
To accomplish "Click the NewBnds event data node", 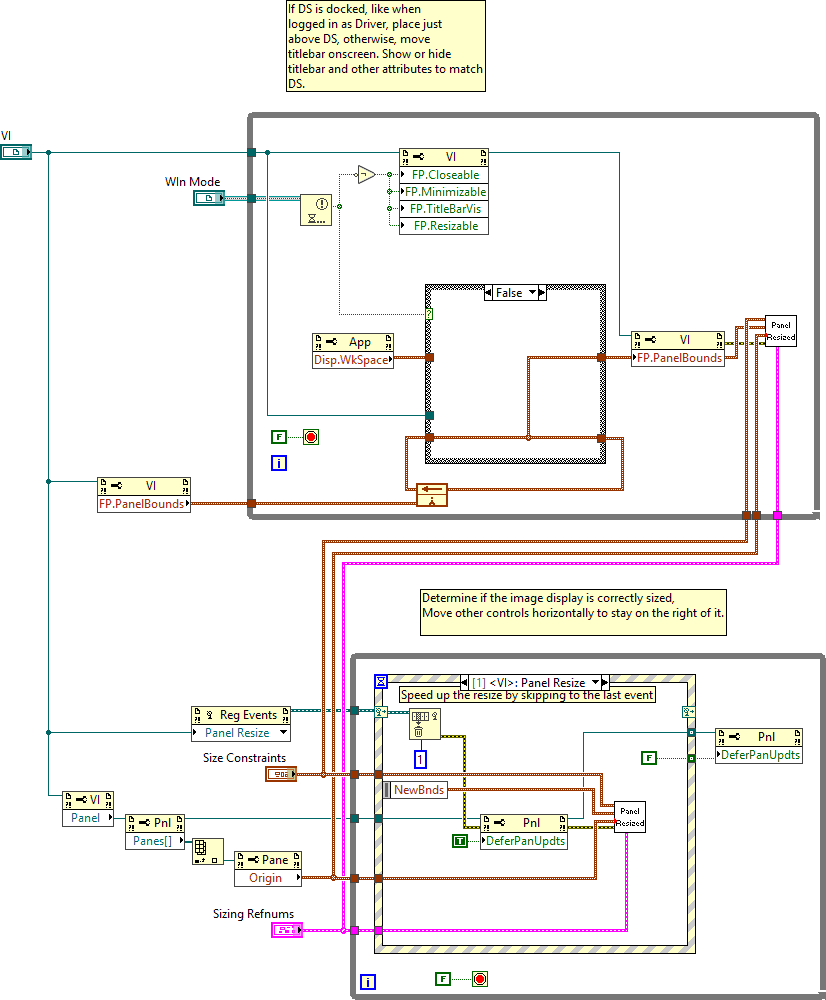I will 414,790.
